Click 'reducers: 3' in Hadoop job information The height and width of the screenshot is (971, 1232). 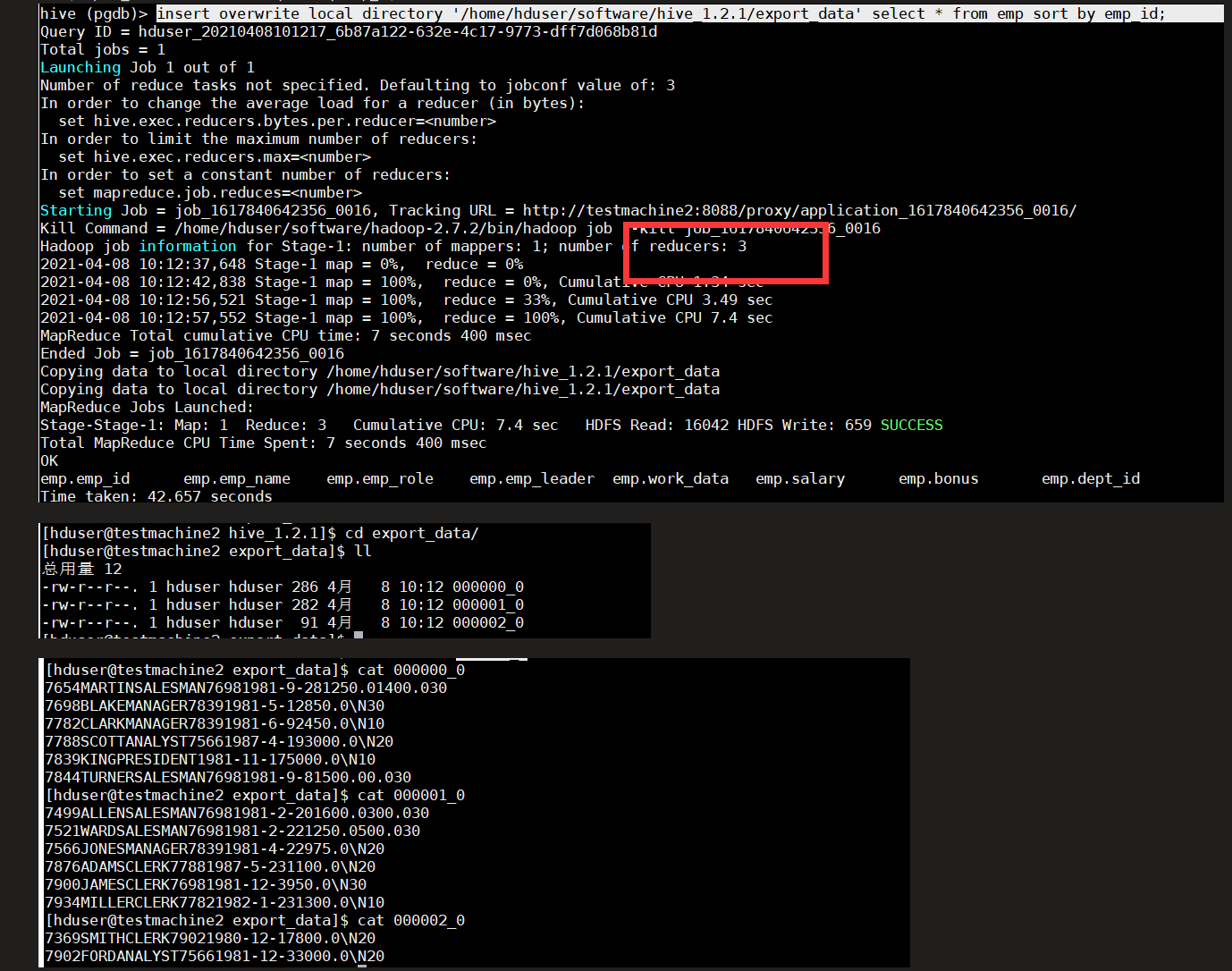[x=697, y=246]
